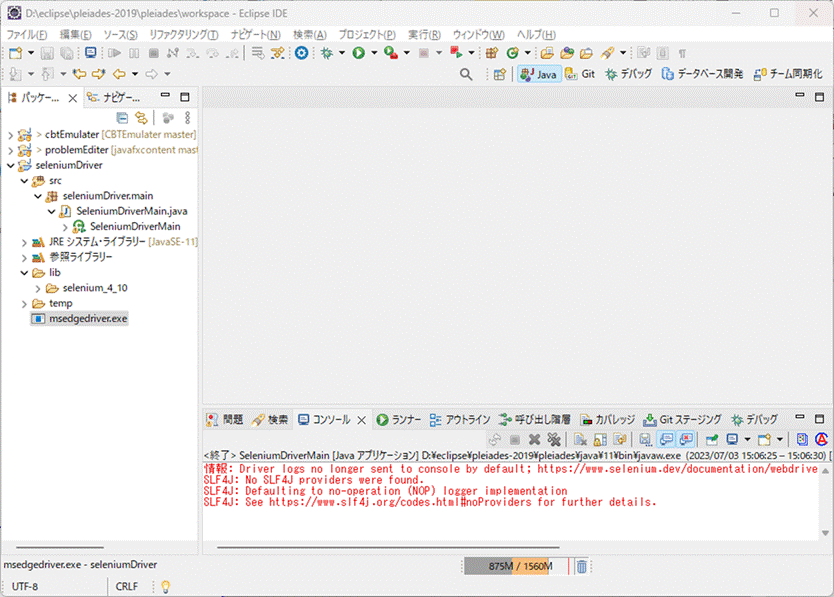Click the Open Task folder icon
The width and height of the screenshot is (834, 597).
(586, 53)
